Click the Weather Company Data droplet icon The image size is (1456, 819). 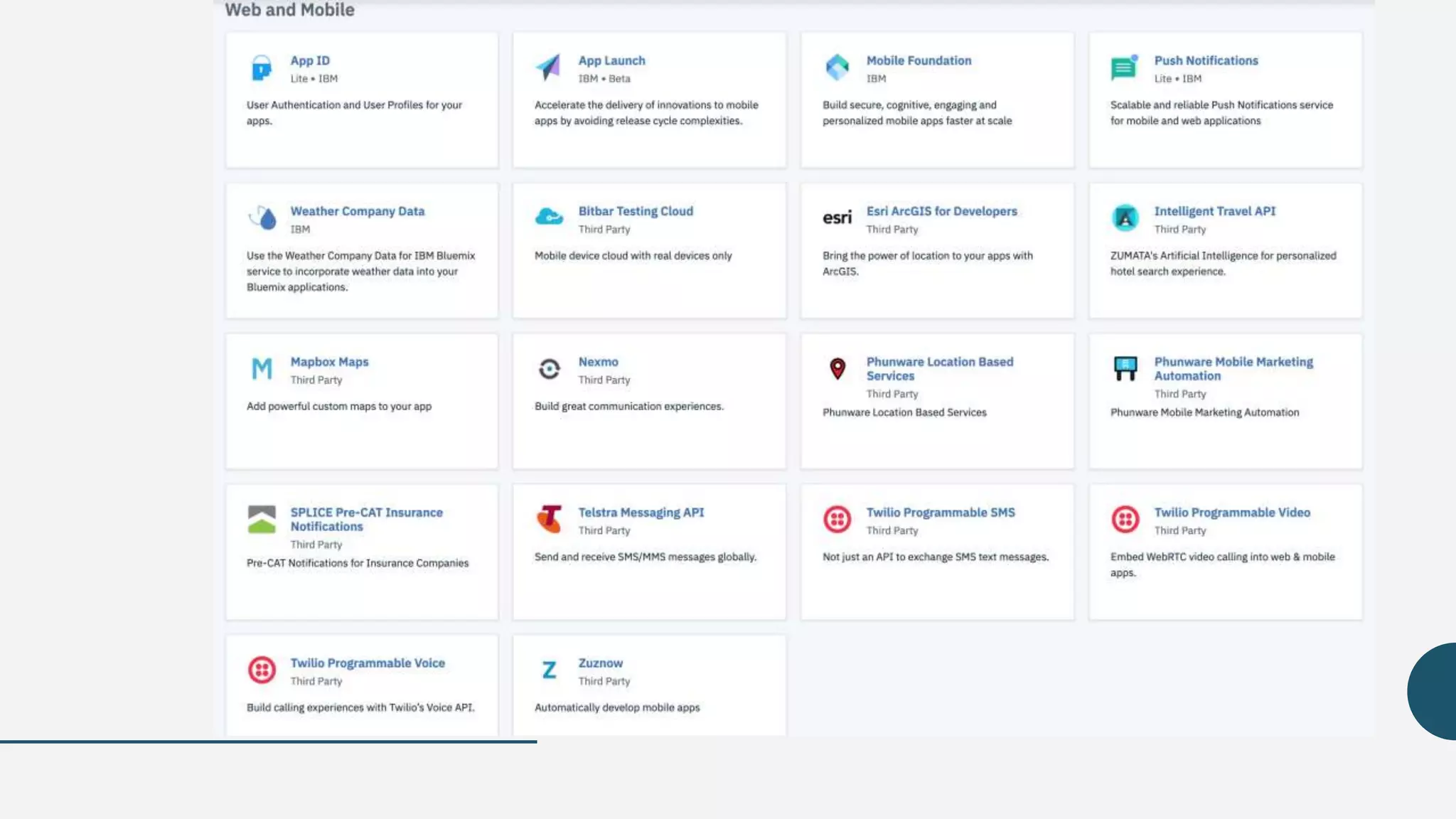tap(262, 218)
